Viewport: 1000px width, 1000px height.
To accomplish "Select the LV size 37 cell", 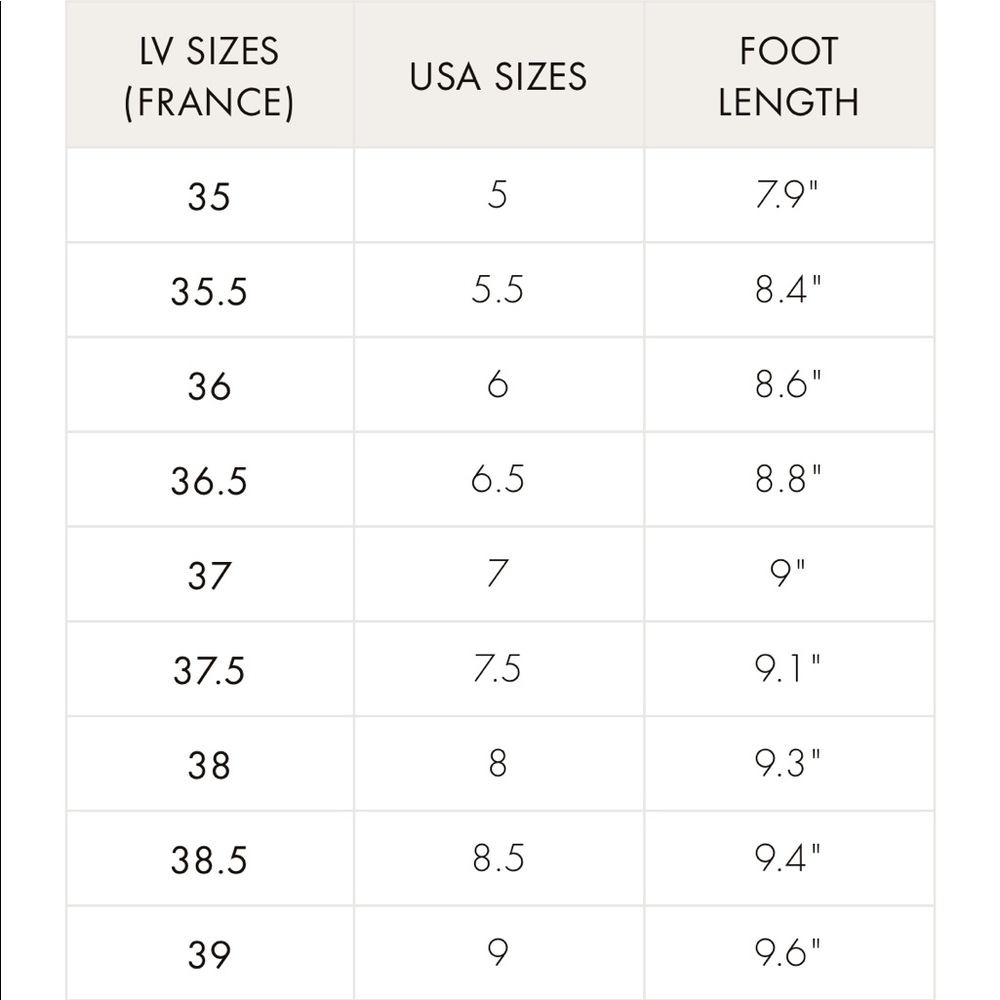I will click(x=210, y=574).
